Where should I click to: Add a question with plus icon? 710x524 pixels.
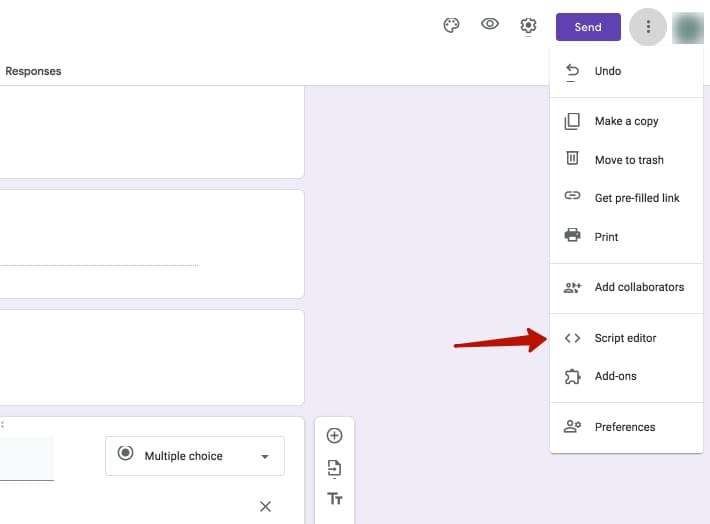334,436
